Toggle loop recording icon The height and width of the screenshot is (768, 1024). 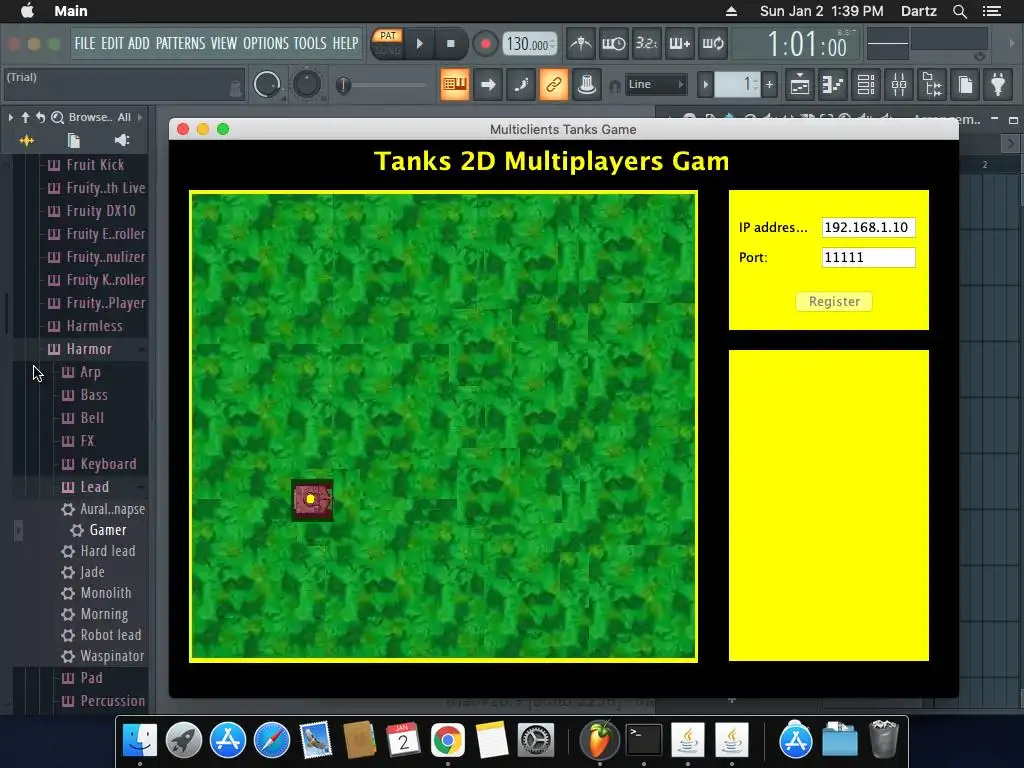tap(712, 44)
